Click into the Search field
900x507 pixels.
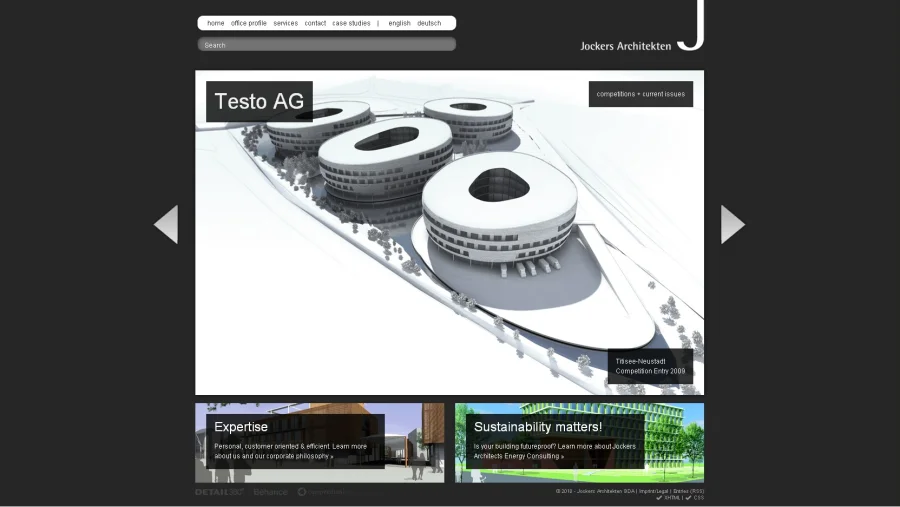pyautogui.click(x=326, y=45)
